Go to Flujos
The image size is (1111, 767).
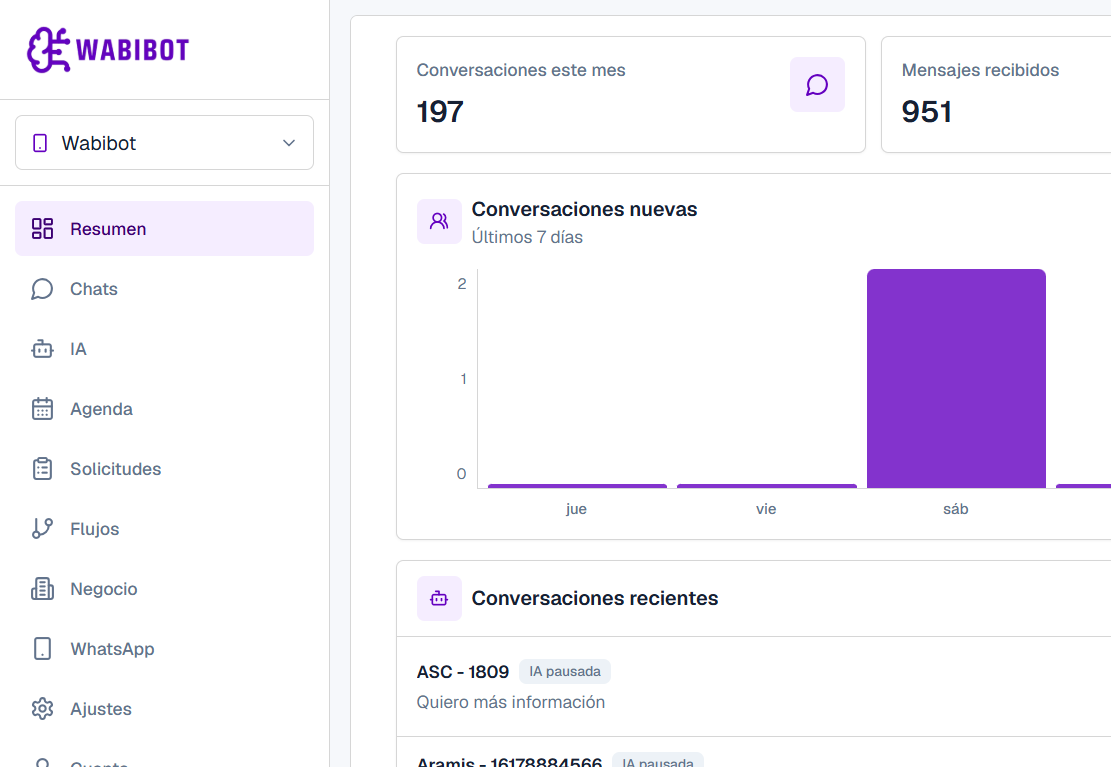pyautogui.click(x=164, y=529)
